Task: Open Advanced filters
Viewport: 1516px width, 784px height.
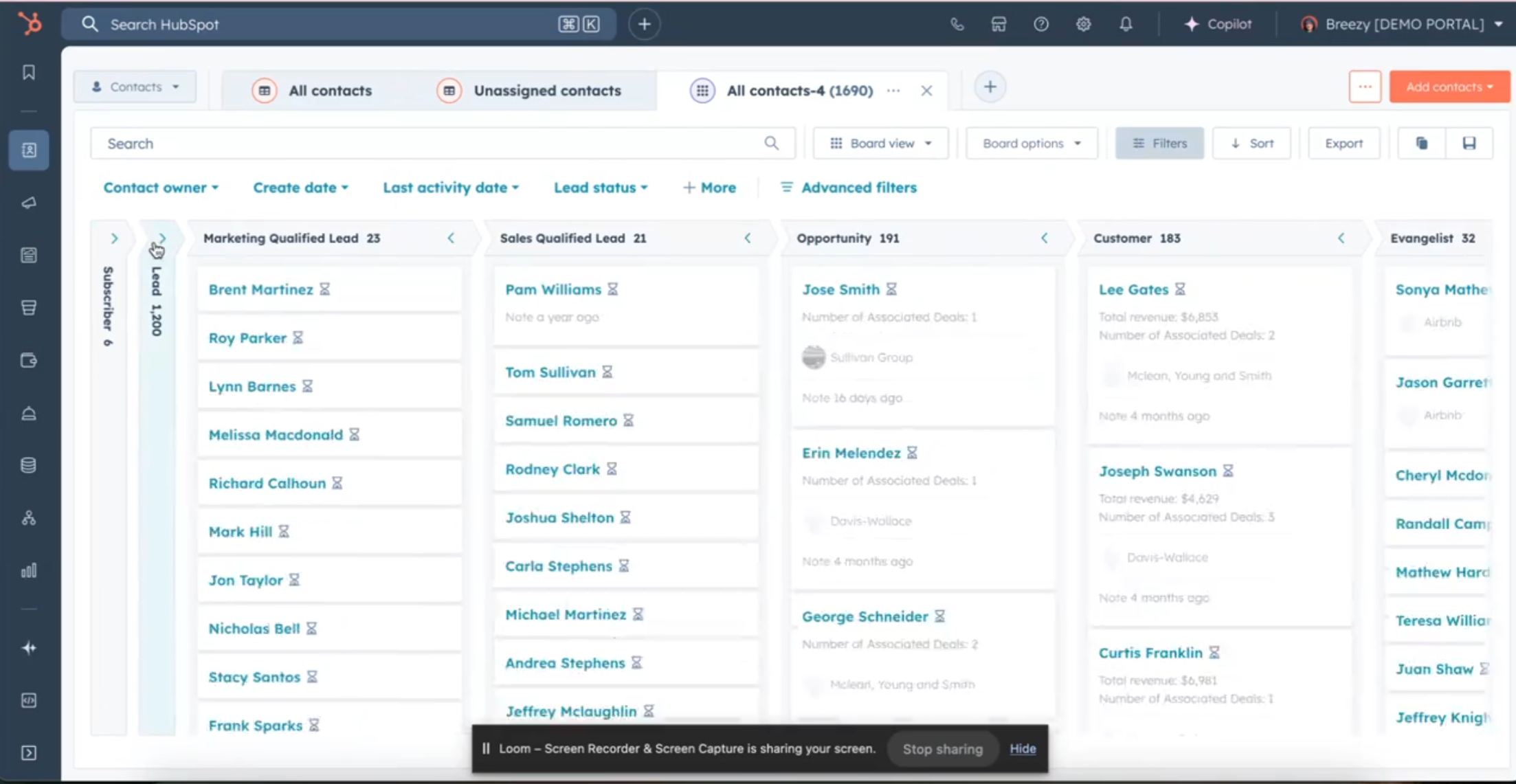Action: (849, 188)
